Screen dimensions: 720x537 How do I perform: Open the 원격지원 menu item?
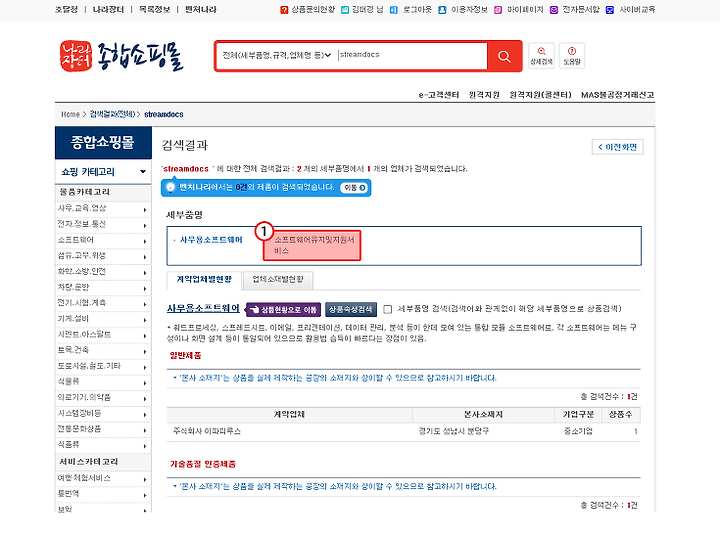(484, 95)
